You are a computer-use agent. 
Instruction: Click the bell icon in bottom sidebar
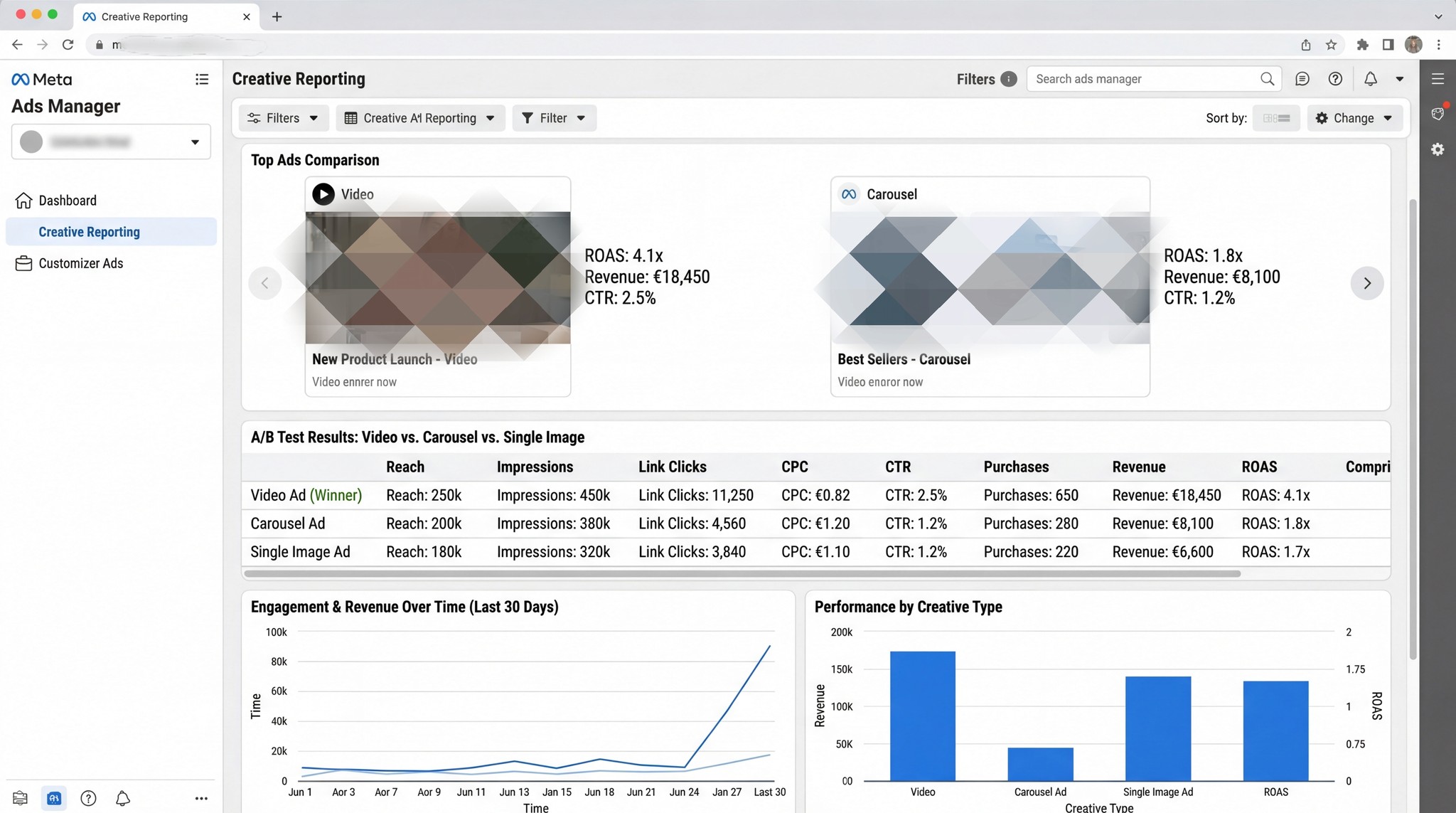122,798
